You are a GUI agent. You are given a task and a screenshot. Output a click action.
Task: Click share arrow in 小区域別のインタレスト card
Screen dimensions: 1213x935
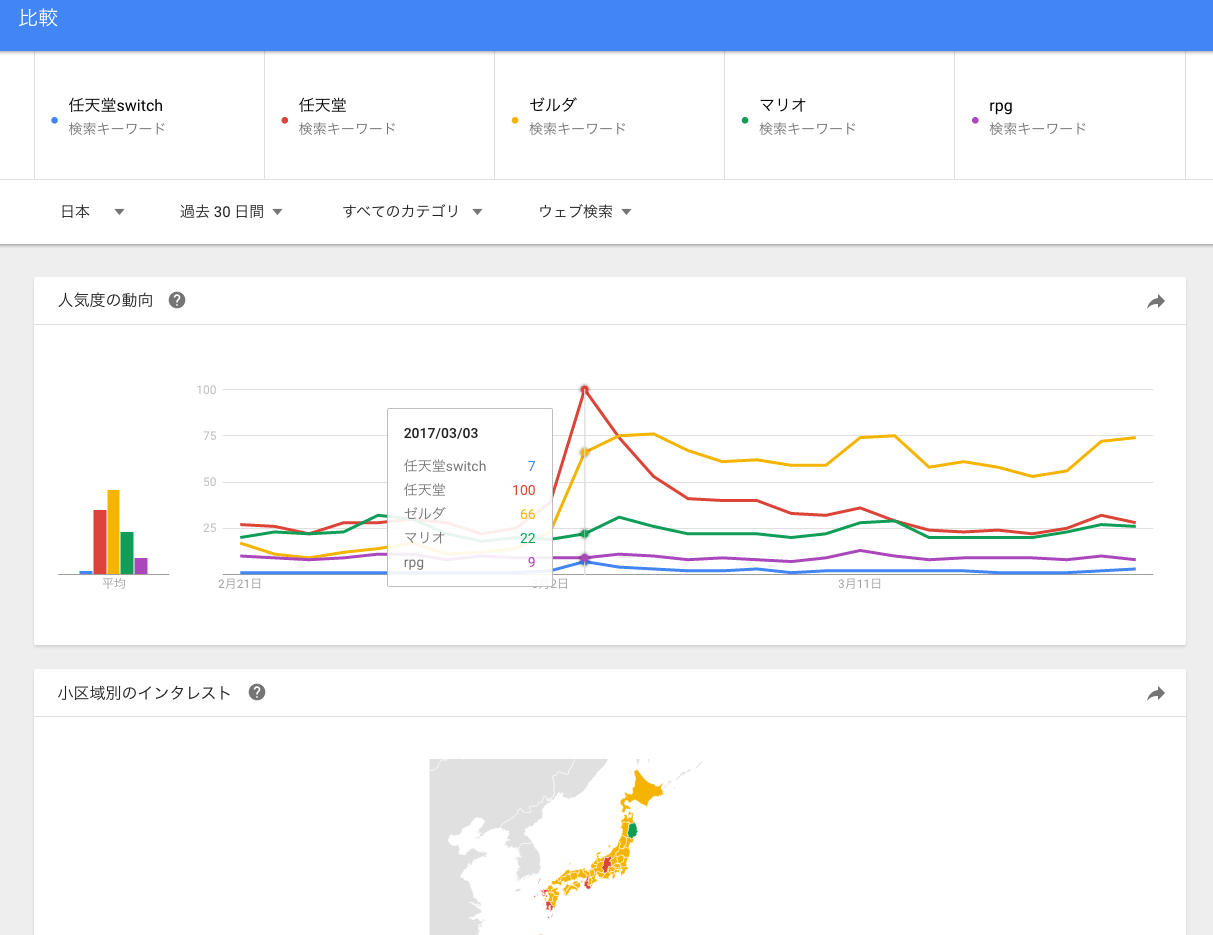coord(1156,693)
